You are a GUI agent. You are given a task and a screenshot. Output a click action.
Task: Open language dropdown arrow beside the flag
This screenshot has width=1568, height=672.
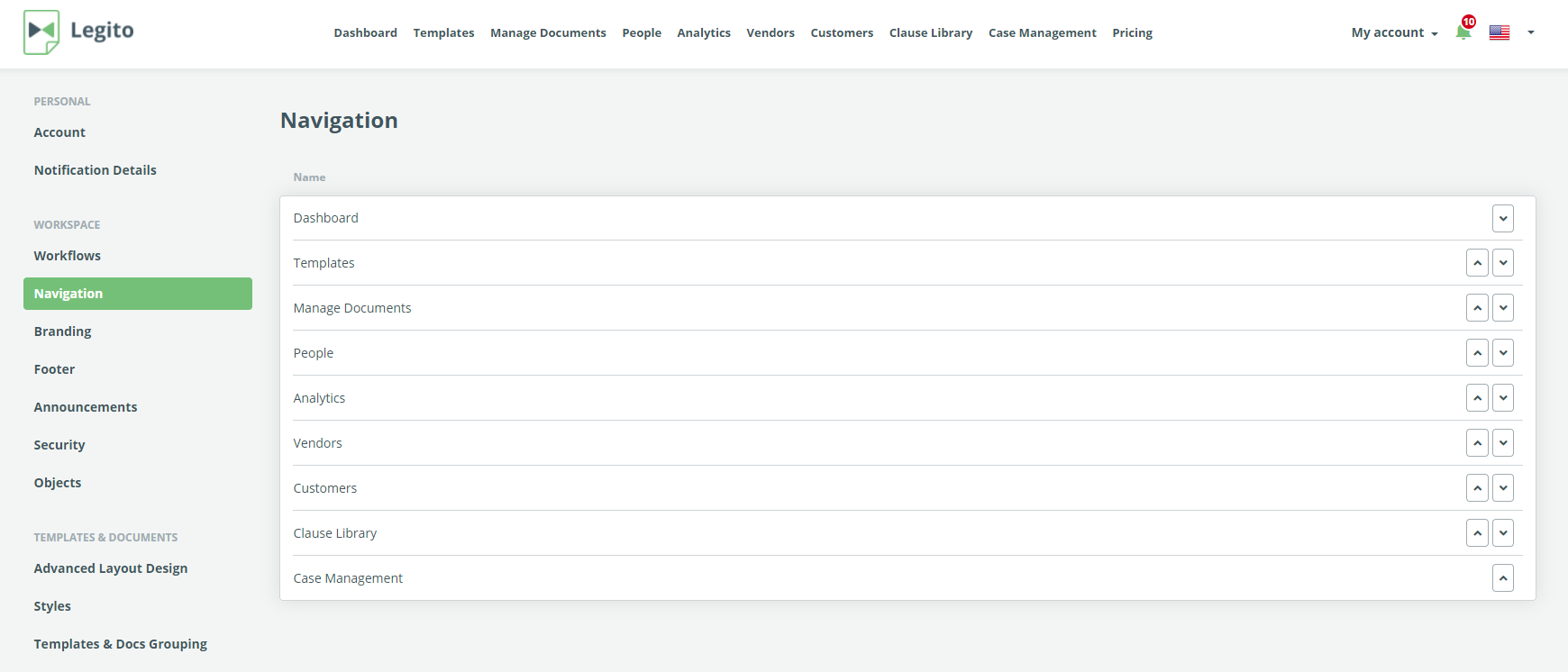tap(1531, 32)
